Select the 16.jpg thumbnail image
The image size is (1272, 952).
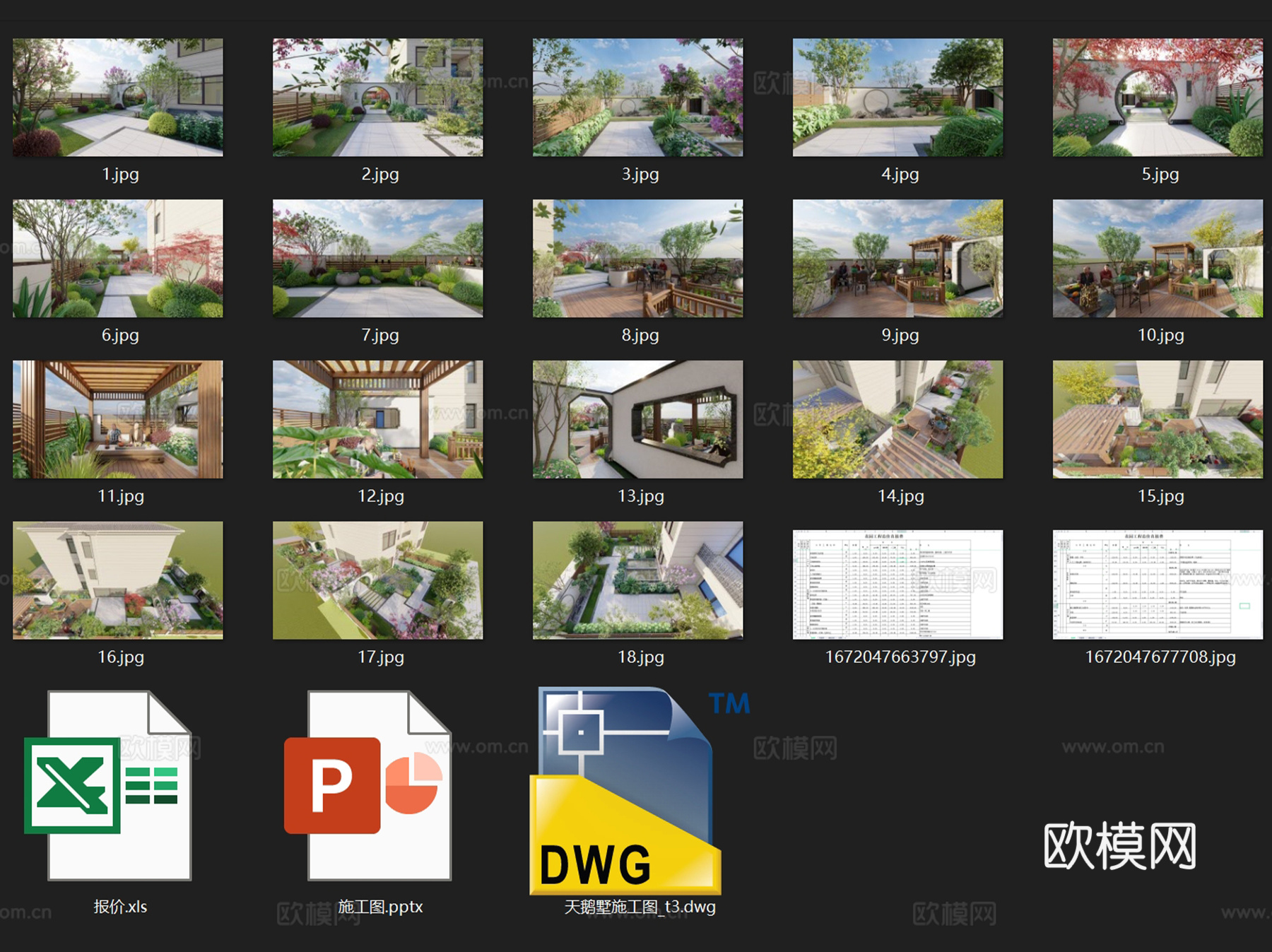pyautogui.click(x=118, y=580)
